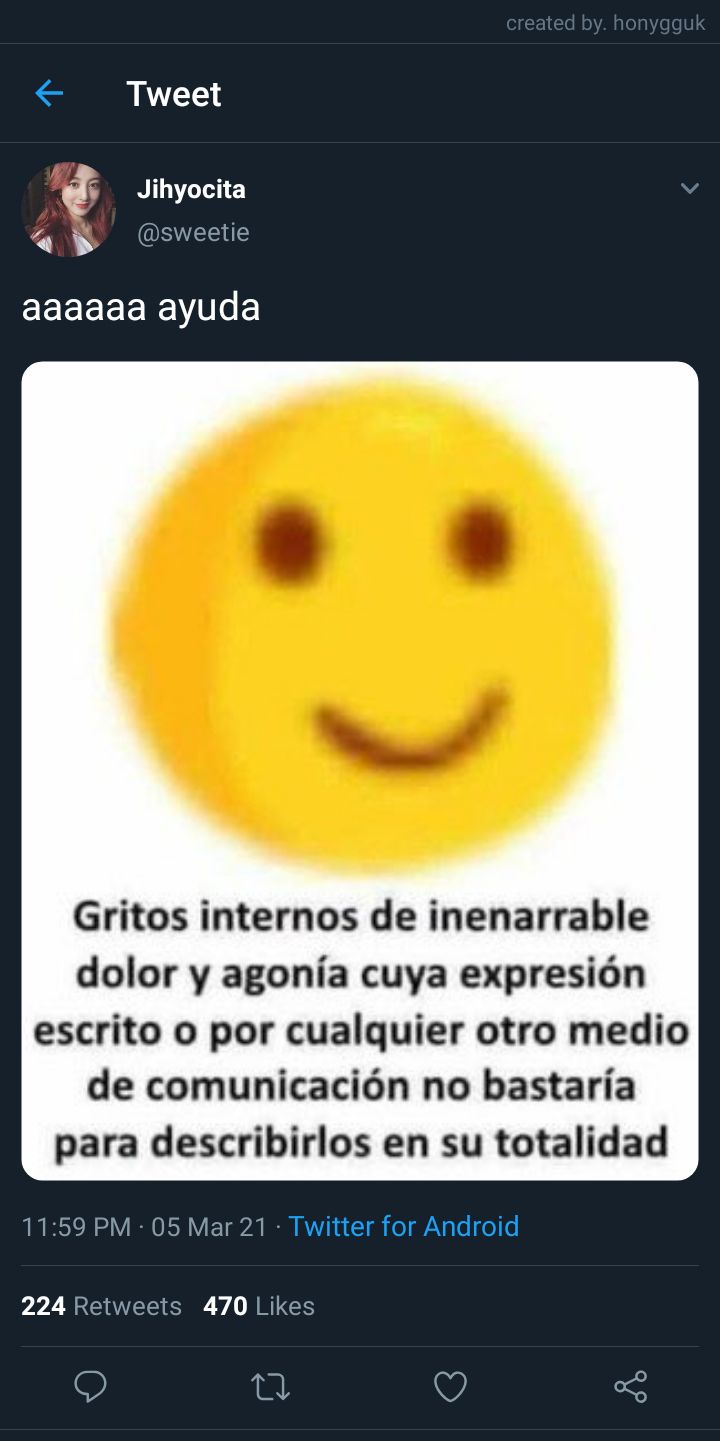720x1441 pixels.
Task: Reply using the speech bubble icon
Action: (90, 1386)
